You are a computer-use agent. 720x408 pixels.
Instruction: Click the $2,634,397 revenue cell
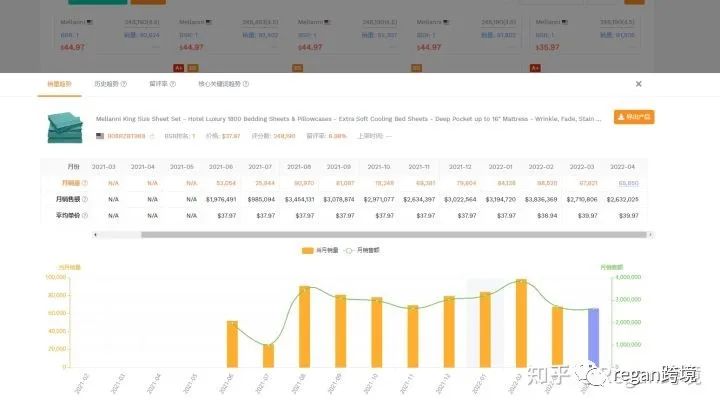[x=419, y=199]
